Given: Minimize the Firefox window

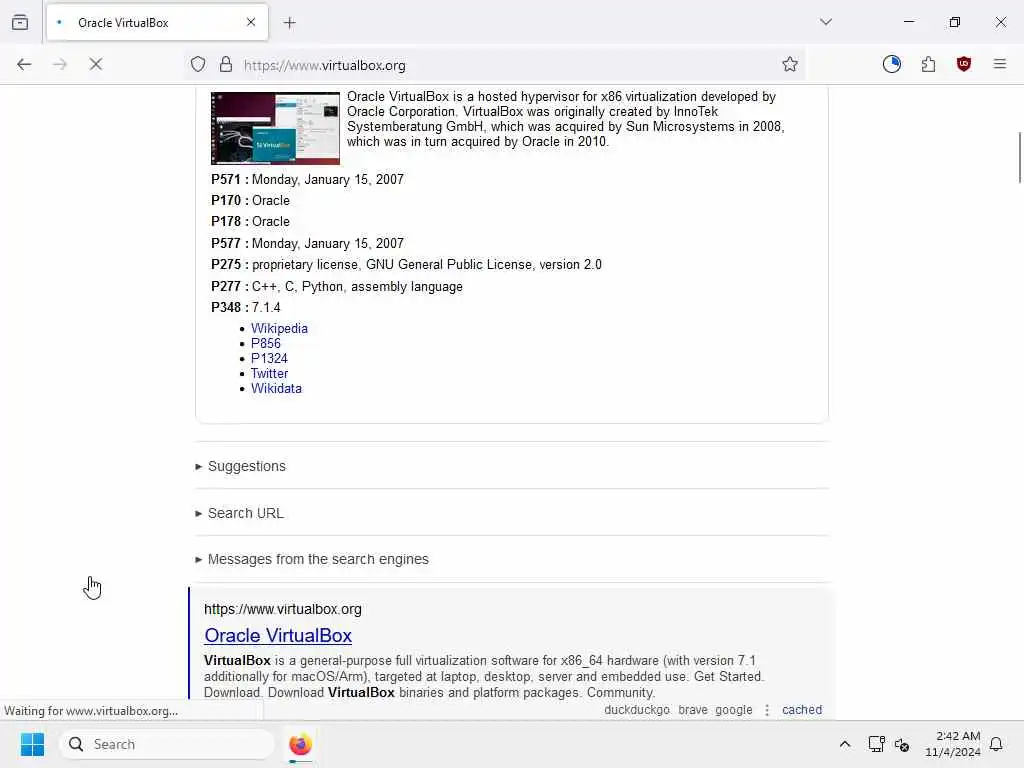Looking at the screenshot, I should click(908, 22).
